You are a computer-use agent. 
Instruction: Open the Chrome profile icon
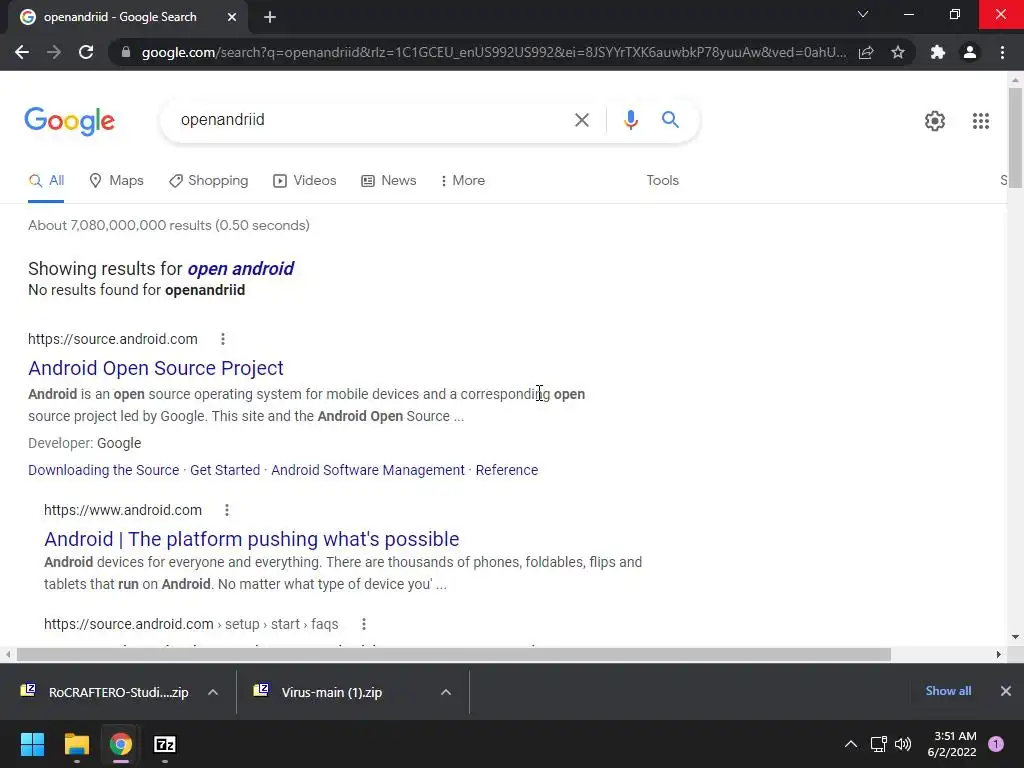970,52
